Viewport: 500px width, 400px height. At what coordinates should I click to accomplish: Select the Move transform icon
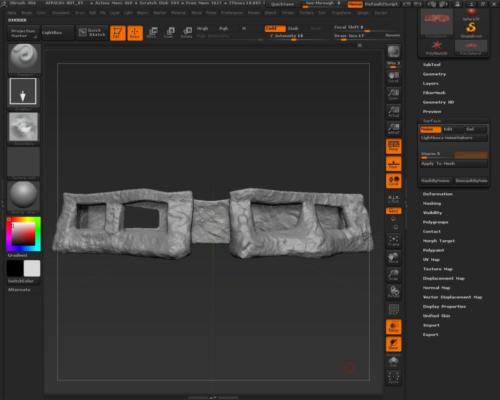pos(153,33)
